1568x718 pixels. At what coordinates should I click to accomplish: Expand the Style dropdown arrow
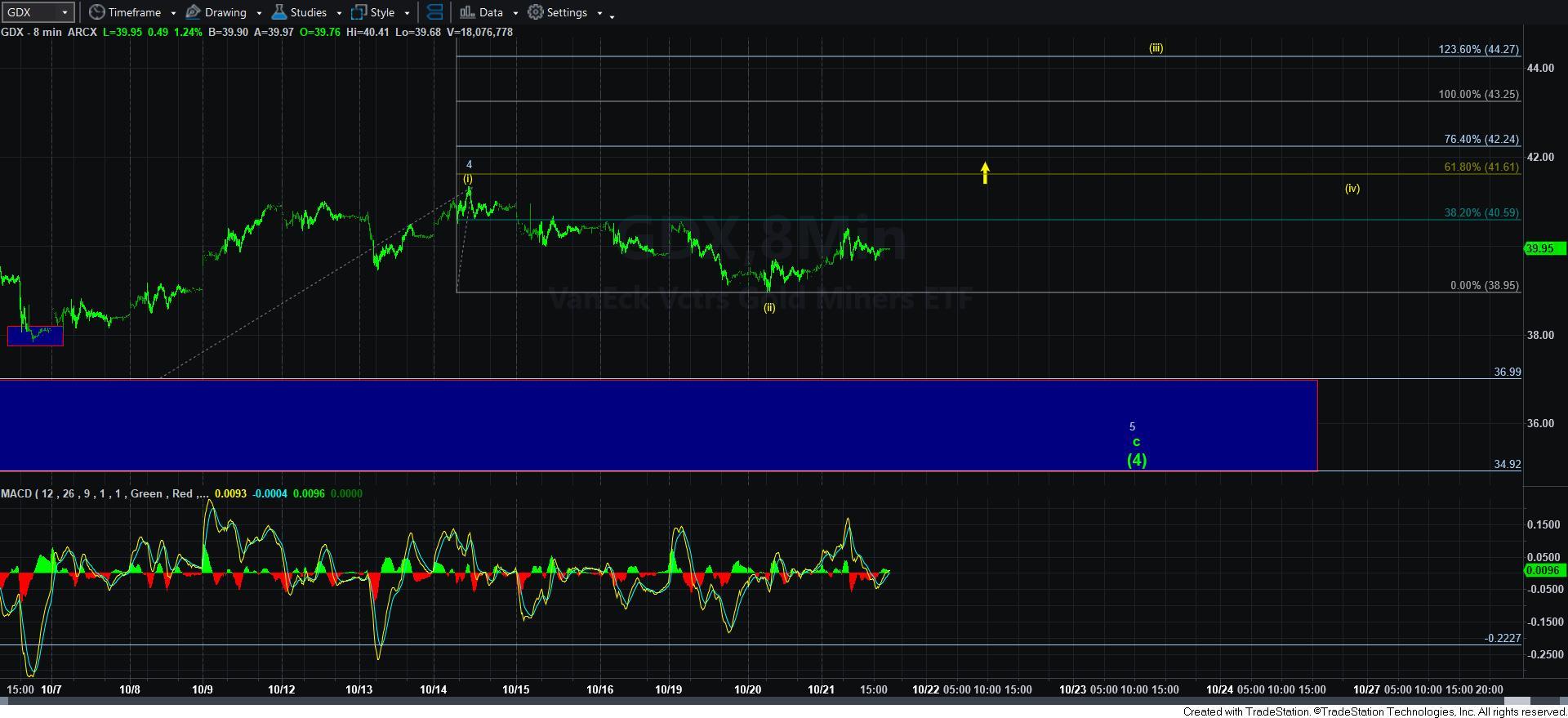coord(407,13)
